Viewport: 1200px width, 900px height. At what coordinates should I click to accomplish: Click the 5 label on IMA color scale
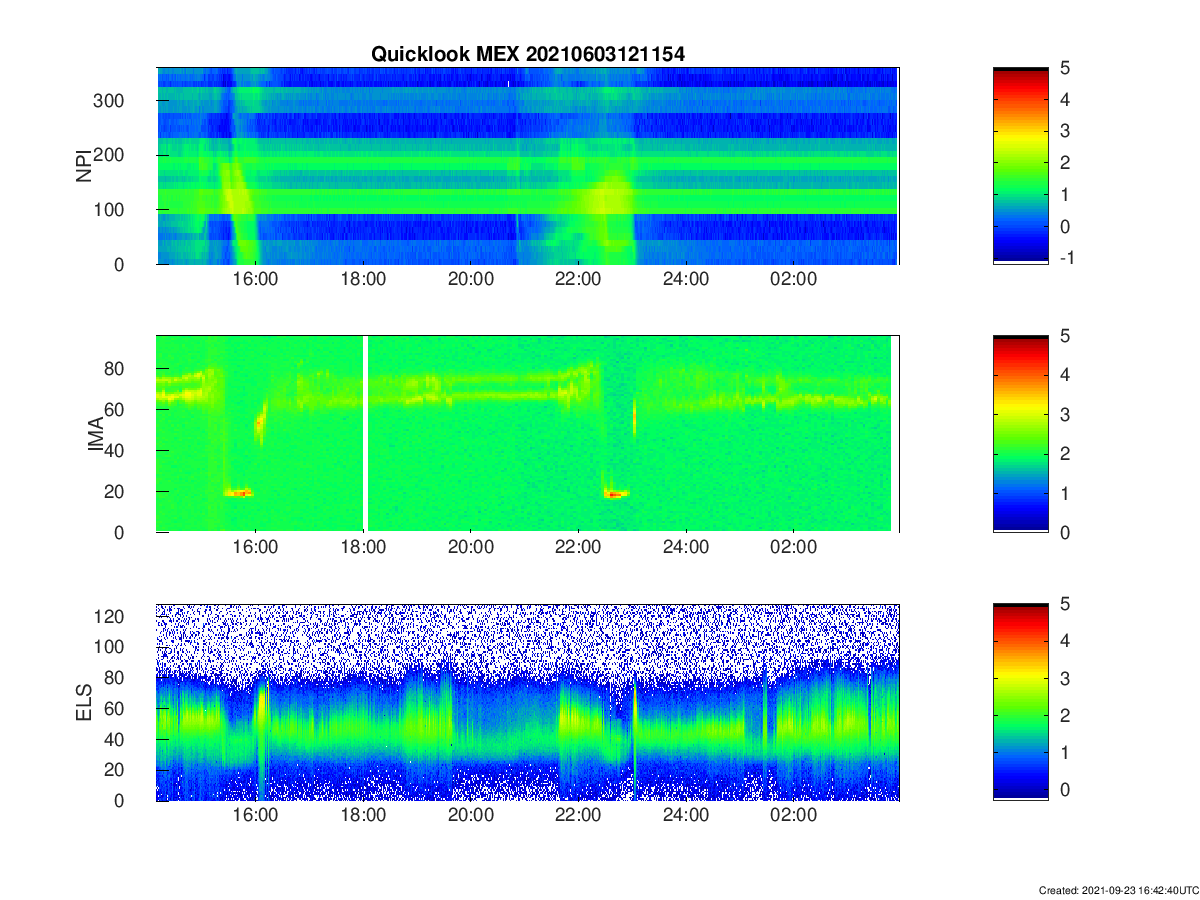pos(1066,336)
